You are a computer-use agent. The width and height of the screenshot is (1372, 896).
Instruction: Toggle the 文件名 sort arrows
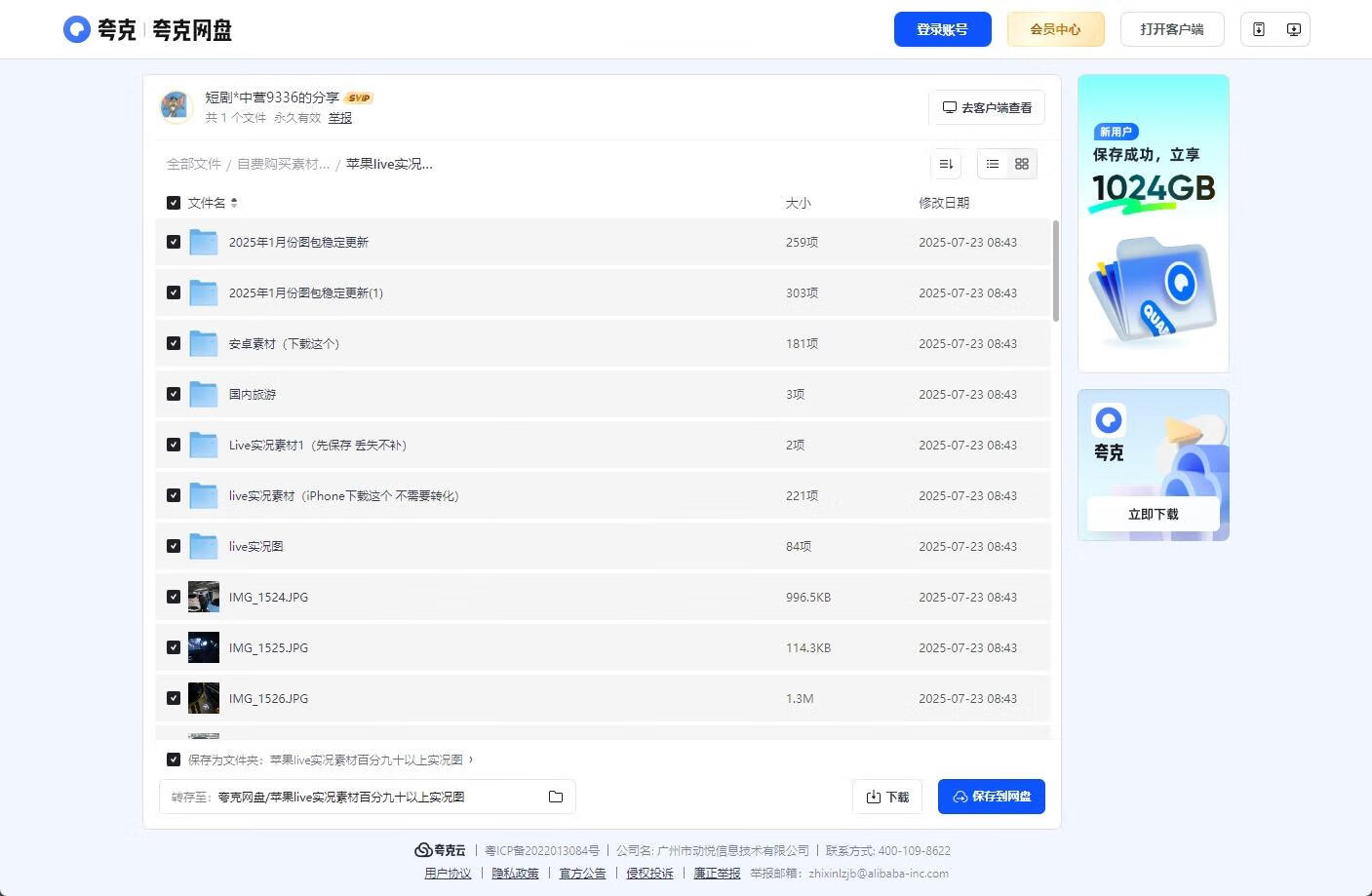[x=234, y=203]
